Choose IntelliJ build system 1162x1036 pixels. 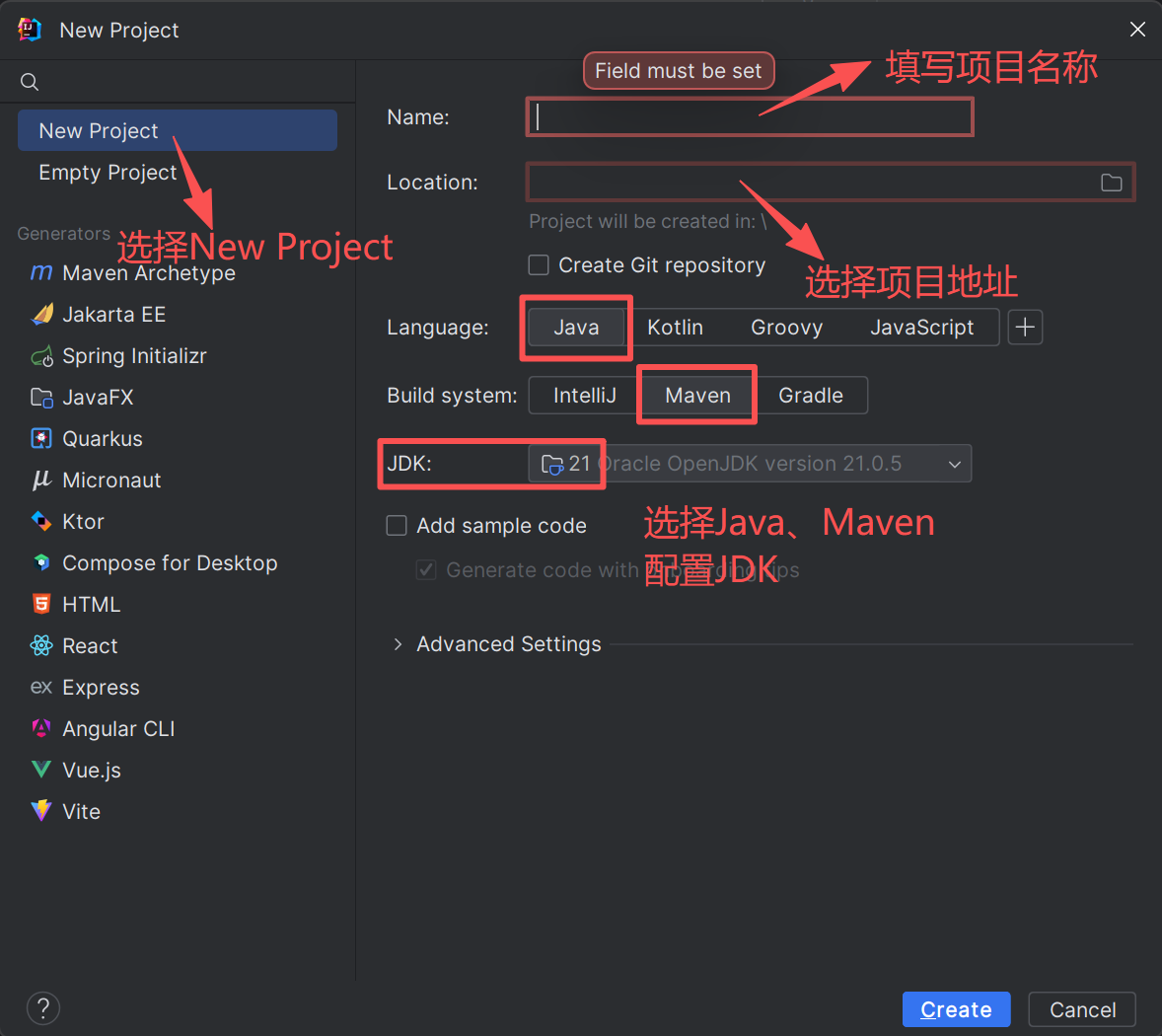(585, 396)
